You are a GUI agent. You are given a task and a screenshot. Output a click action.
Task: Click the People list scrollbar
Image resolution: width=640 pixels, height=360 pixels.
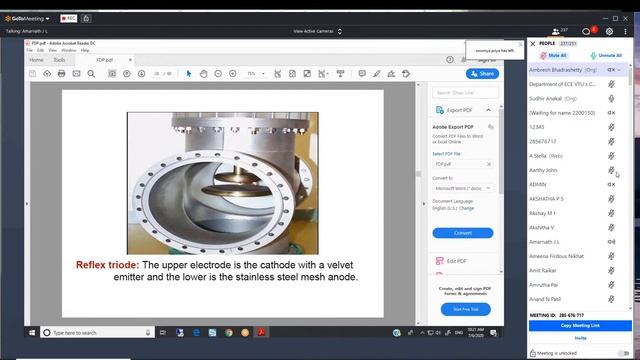(630, 76)
